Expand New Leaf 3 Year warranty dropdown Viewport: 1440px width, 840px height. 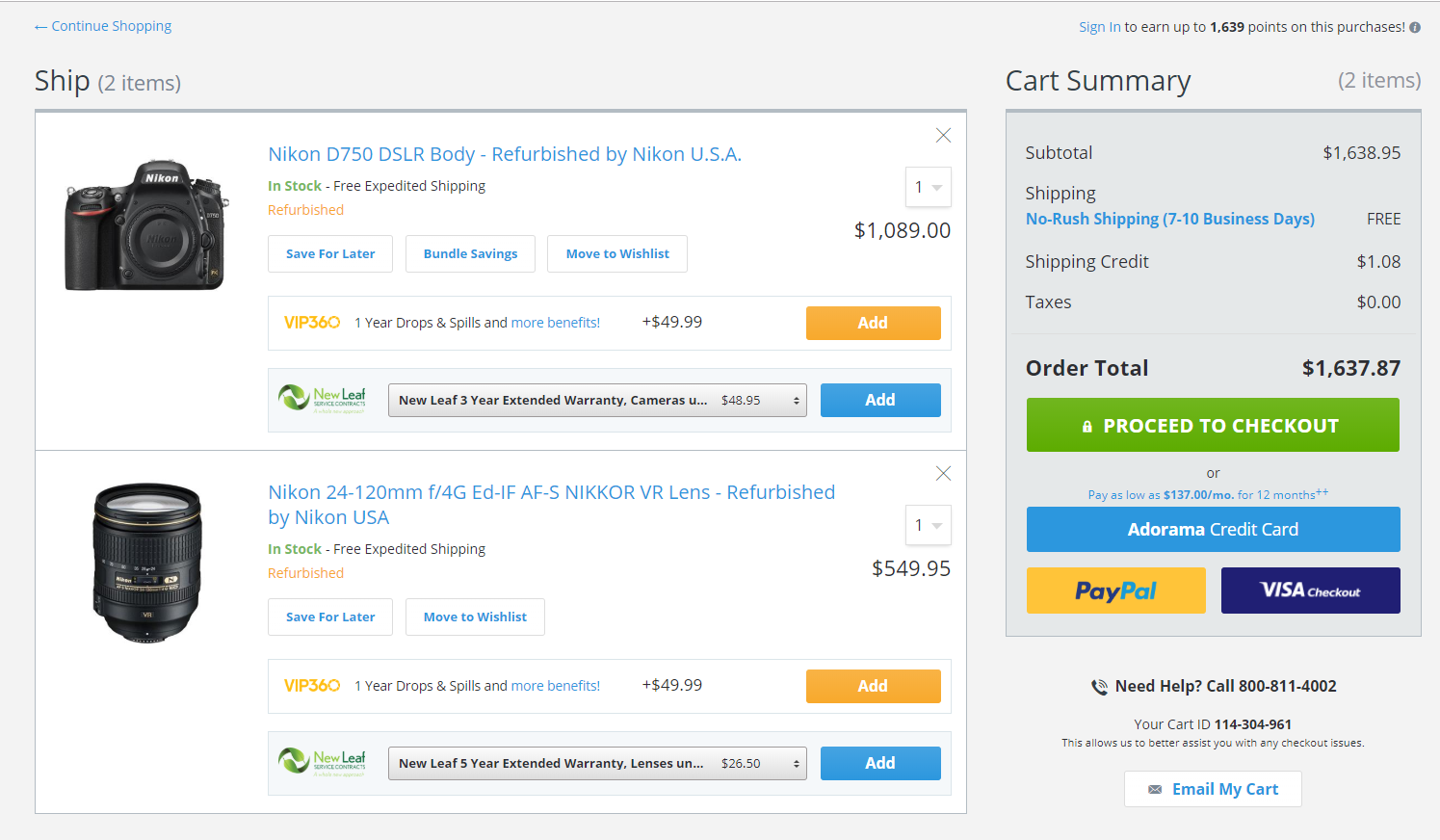tap(596, 401)
